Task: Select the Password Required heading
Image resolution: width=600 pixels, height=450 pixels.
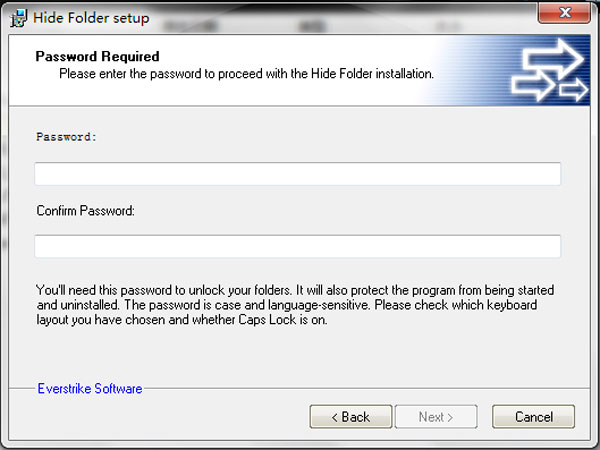Action: (x=97, y=56)
